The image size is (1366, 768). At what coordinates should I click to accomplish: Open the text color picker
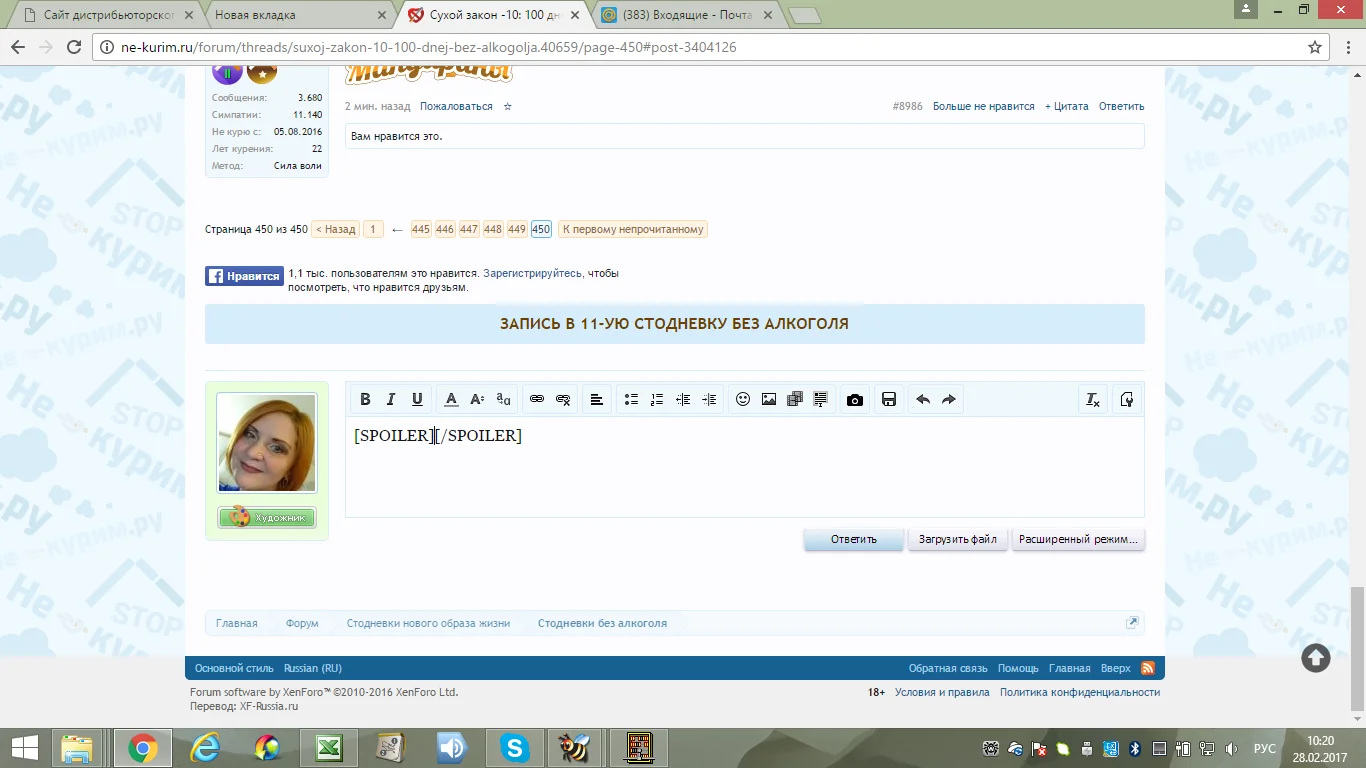pyautogui.click(x=451, y=399)
